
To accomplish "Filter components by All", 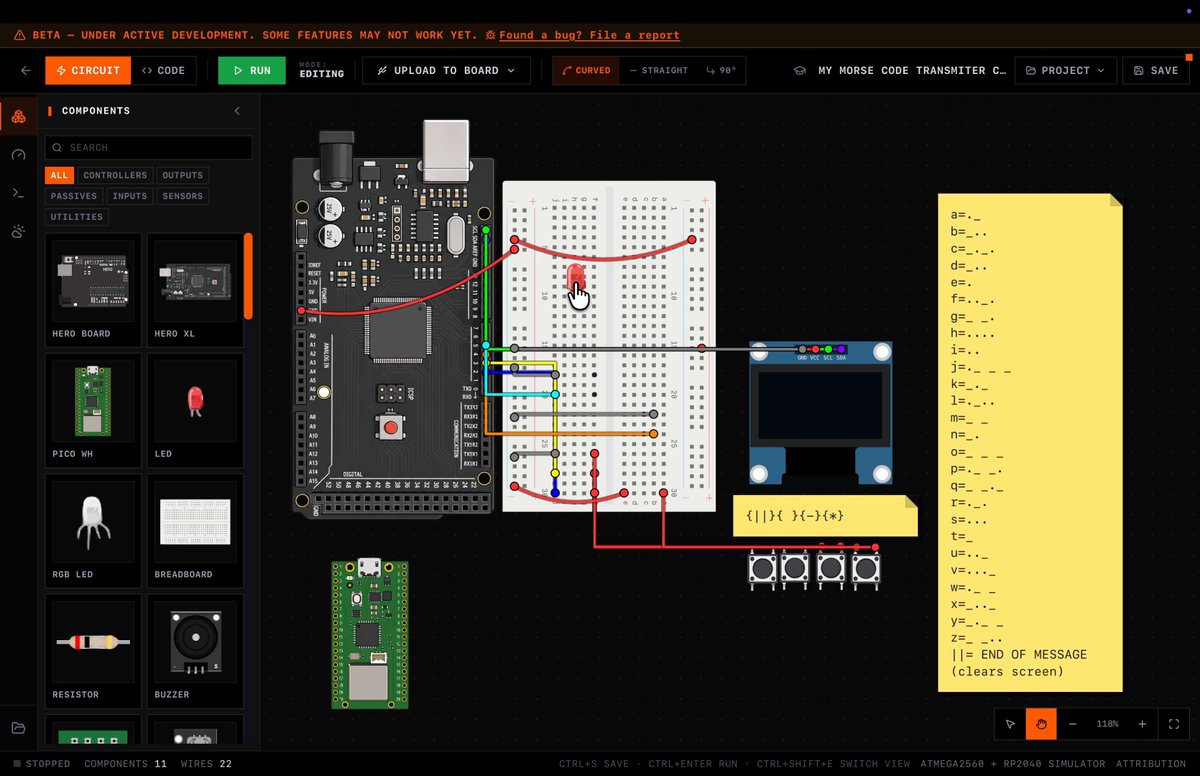I will pyautogui.click(x=60, y=175).
